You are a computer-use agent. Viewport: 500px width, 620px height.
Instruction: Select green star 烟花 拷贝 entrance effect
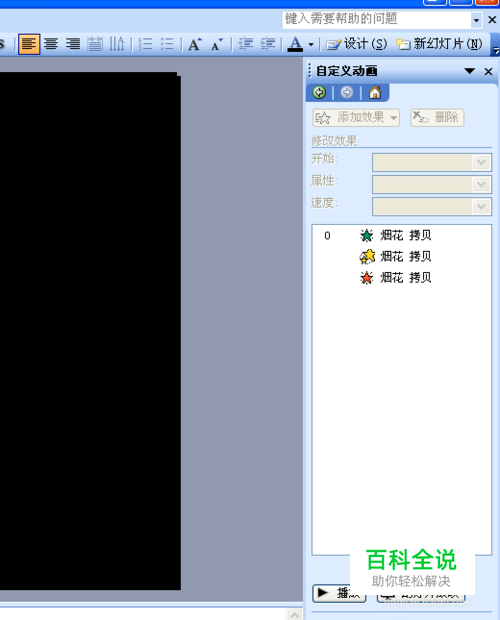[x=402, y=236]
